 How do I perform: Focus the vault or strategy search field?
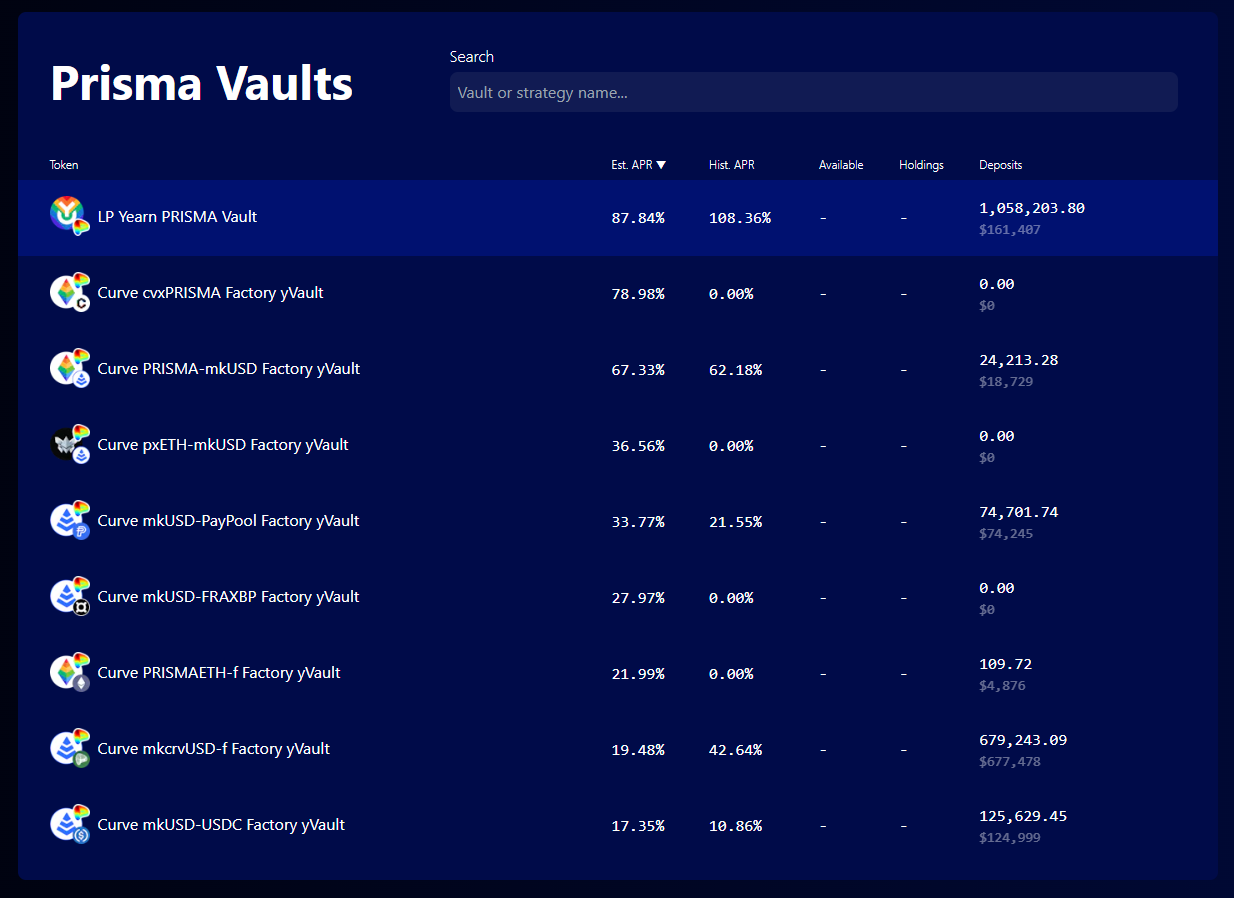click(813, 92)
